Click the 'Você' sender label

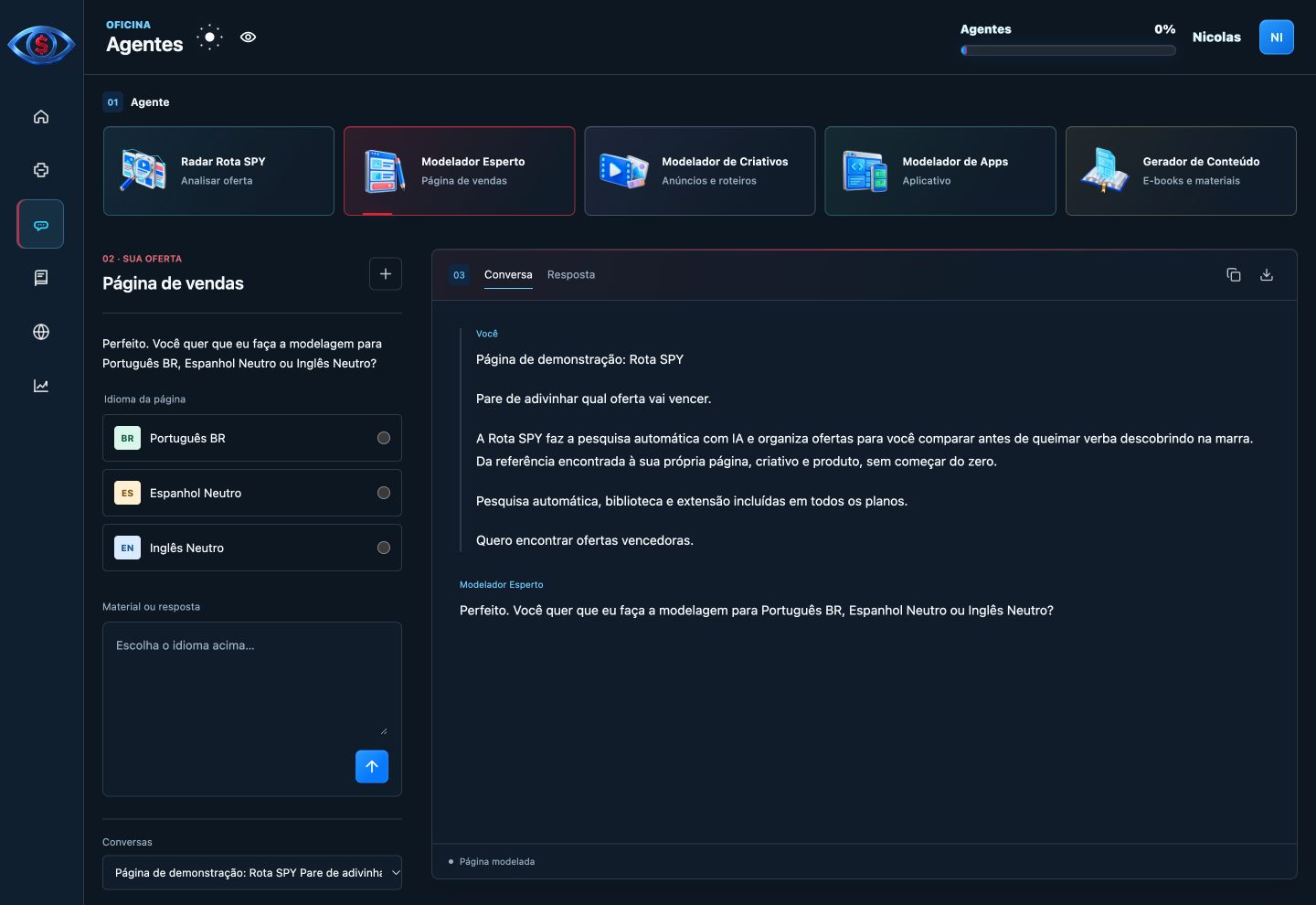click(487, 334)
